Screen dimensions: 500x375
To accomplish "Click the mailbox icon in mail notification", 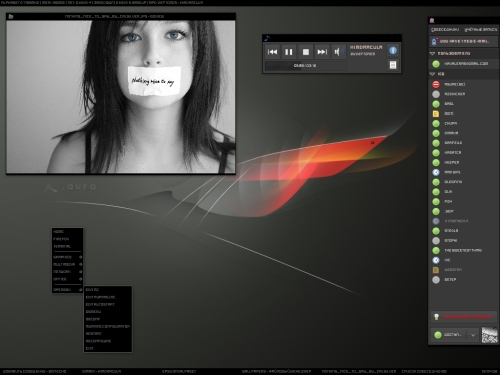I will [434, 41].
